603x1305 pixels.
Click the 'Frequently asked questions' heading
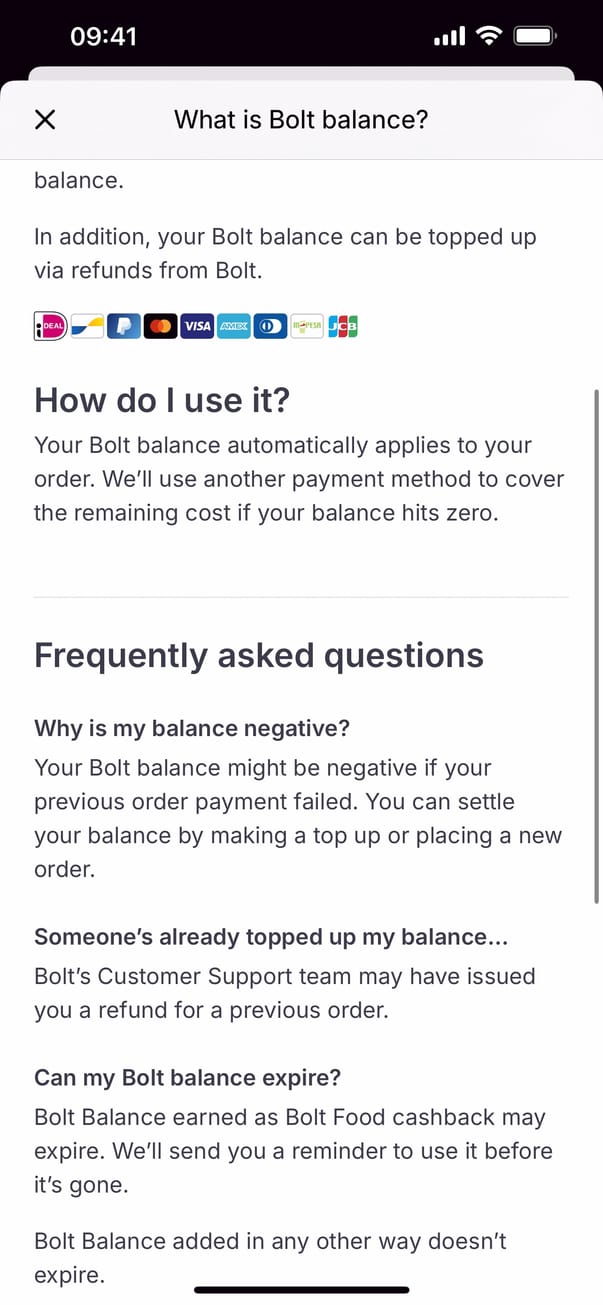(x=259, y=656)
